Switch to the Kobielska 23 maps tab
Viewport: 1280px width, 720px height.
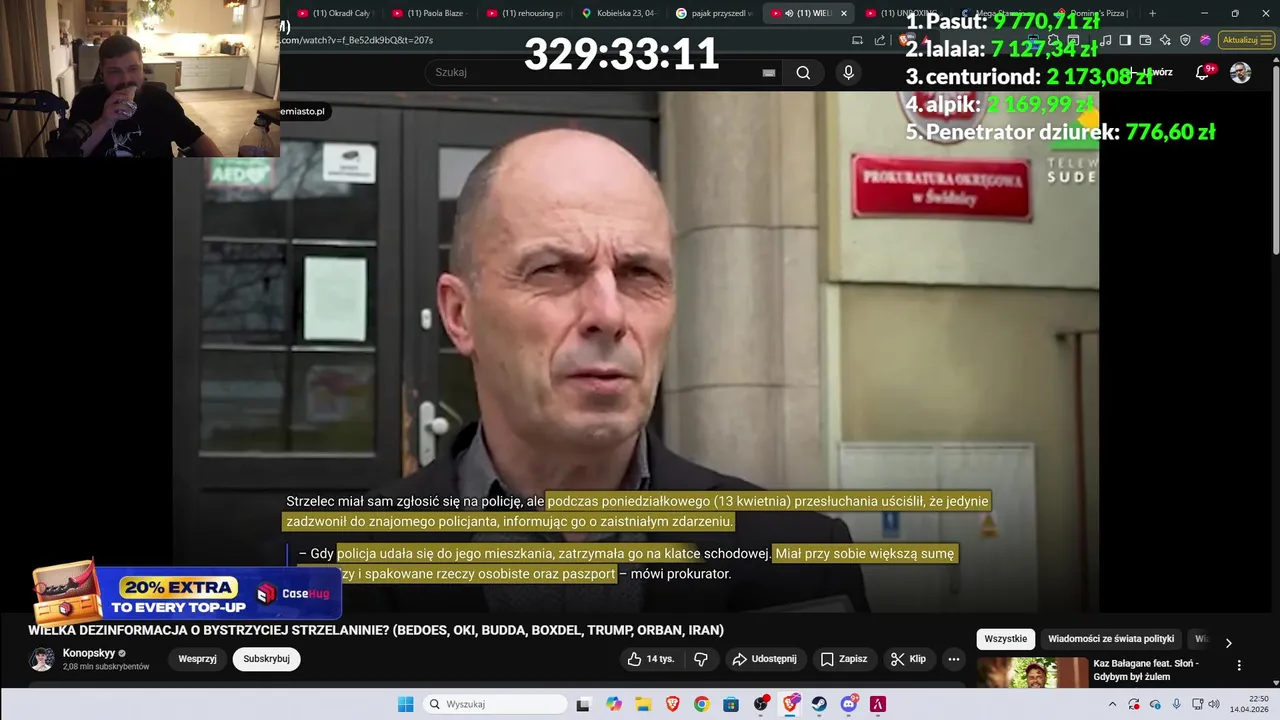coord(618,13)
